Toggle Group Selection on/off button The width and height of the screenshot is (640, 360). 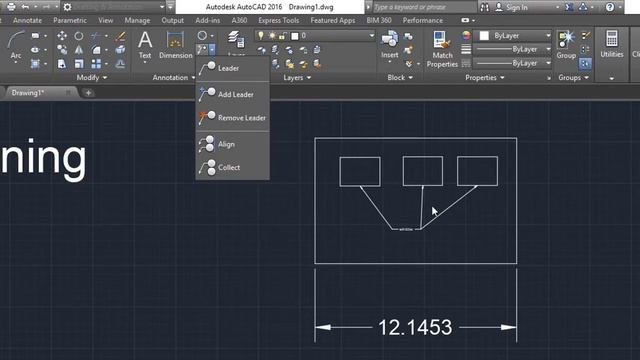(x=586, y=63)
